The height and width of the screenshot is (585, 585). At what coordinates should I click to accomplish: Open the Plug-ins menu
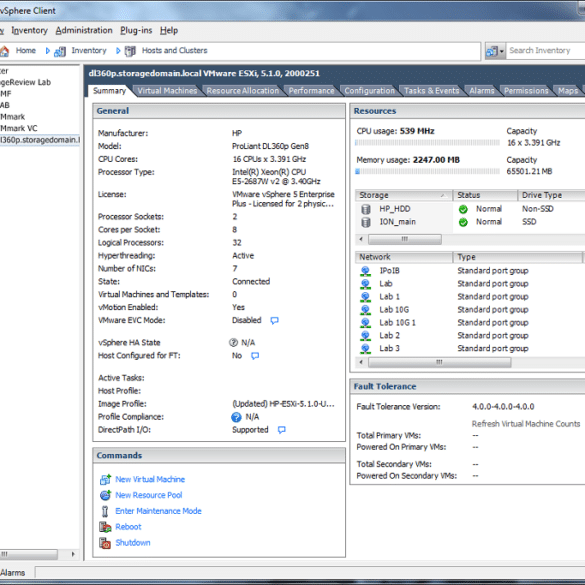(136, 30)
